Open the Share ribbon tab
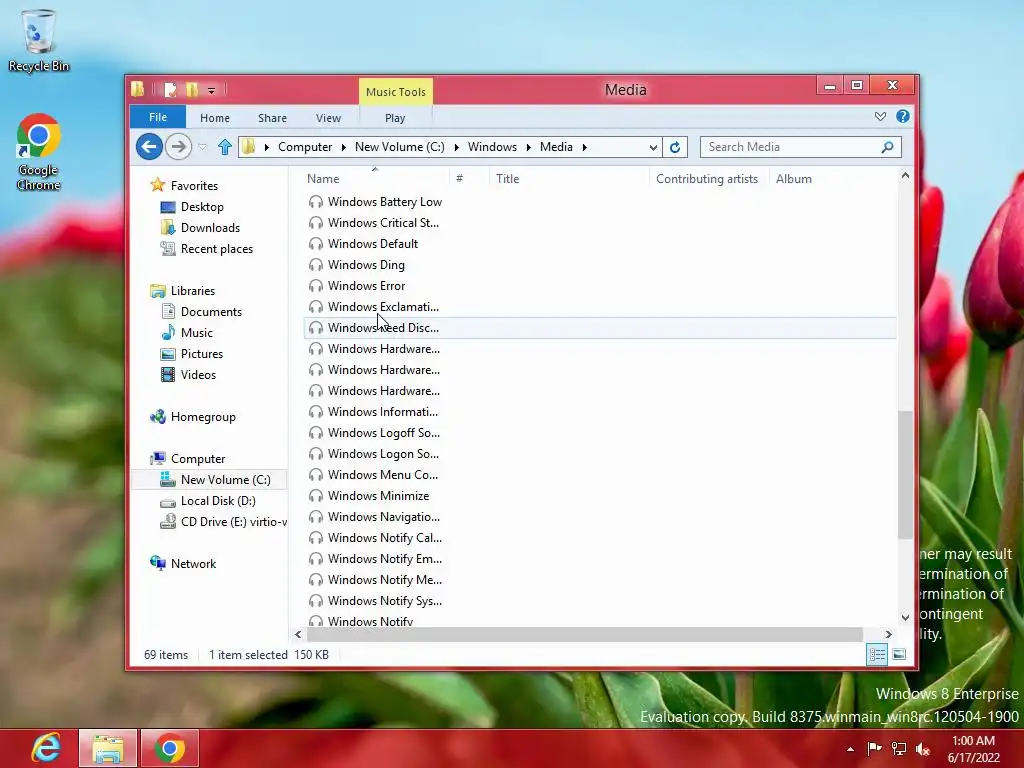Screen dimensions: 1024x768 (272, 118)
